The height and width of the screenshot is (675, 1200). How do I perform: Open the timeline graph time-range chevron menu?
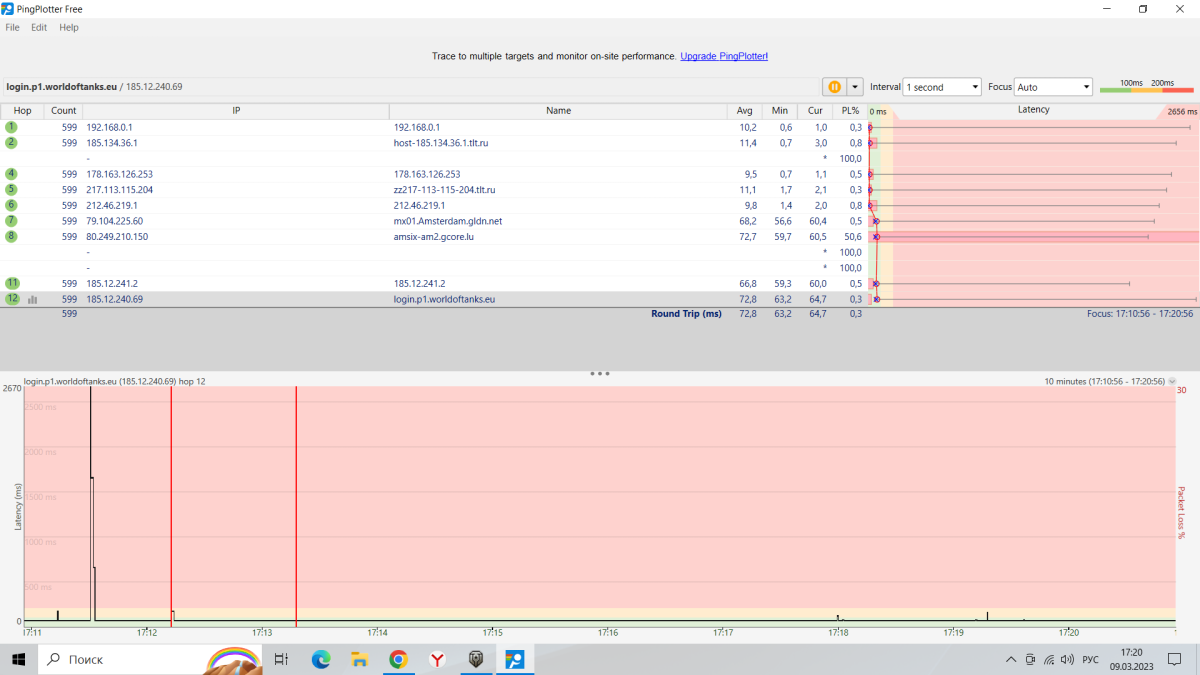tap(1172, 382)
